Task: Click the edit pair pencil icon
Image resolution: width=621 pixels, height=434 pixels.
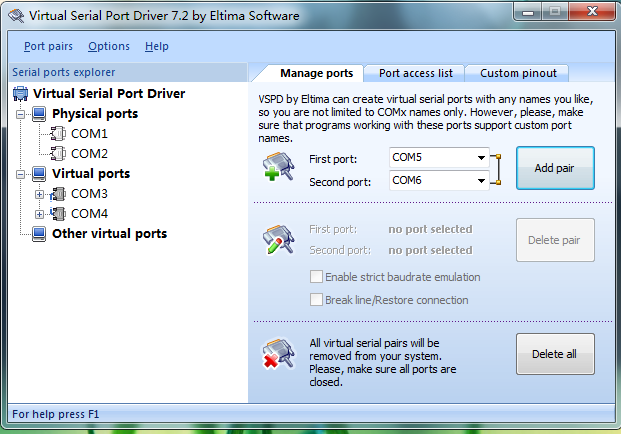Action: [279, 240]
